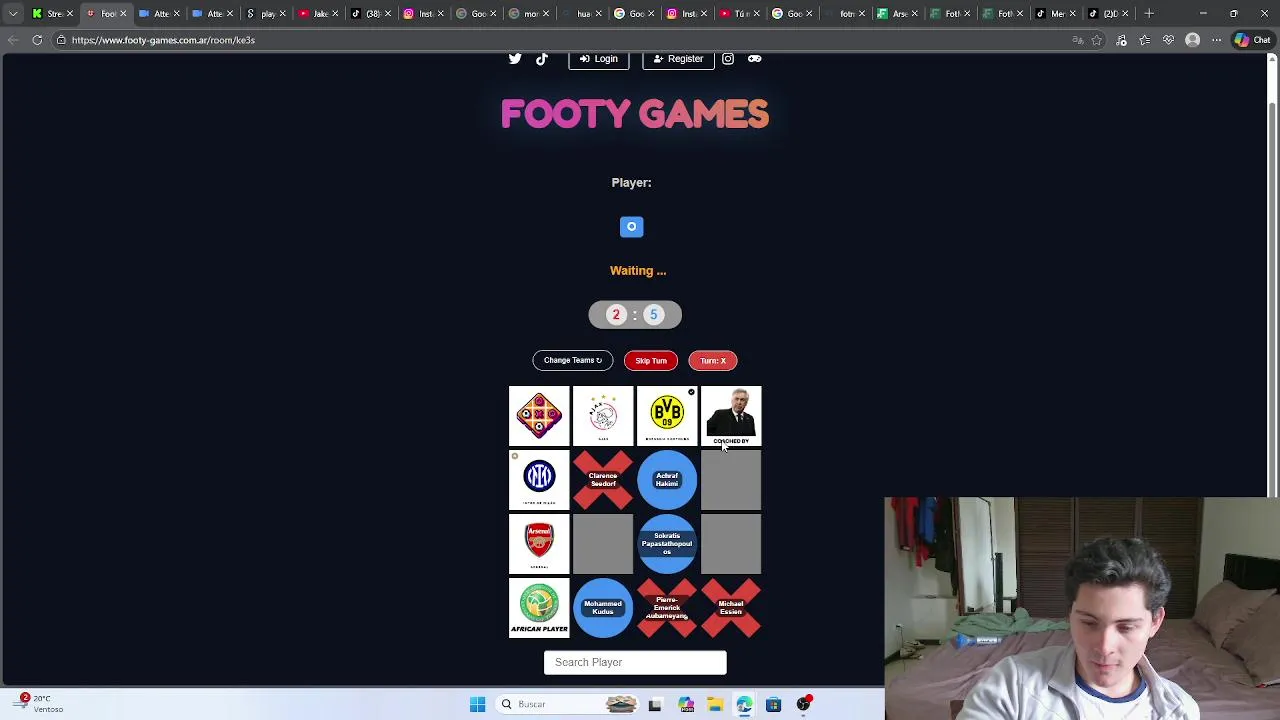1280x720 pixels.
Task: Open File Explorer from taskbar
Action: 715,704
